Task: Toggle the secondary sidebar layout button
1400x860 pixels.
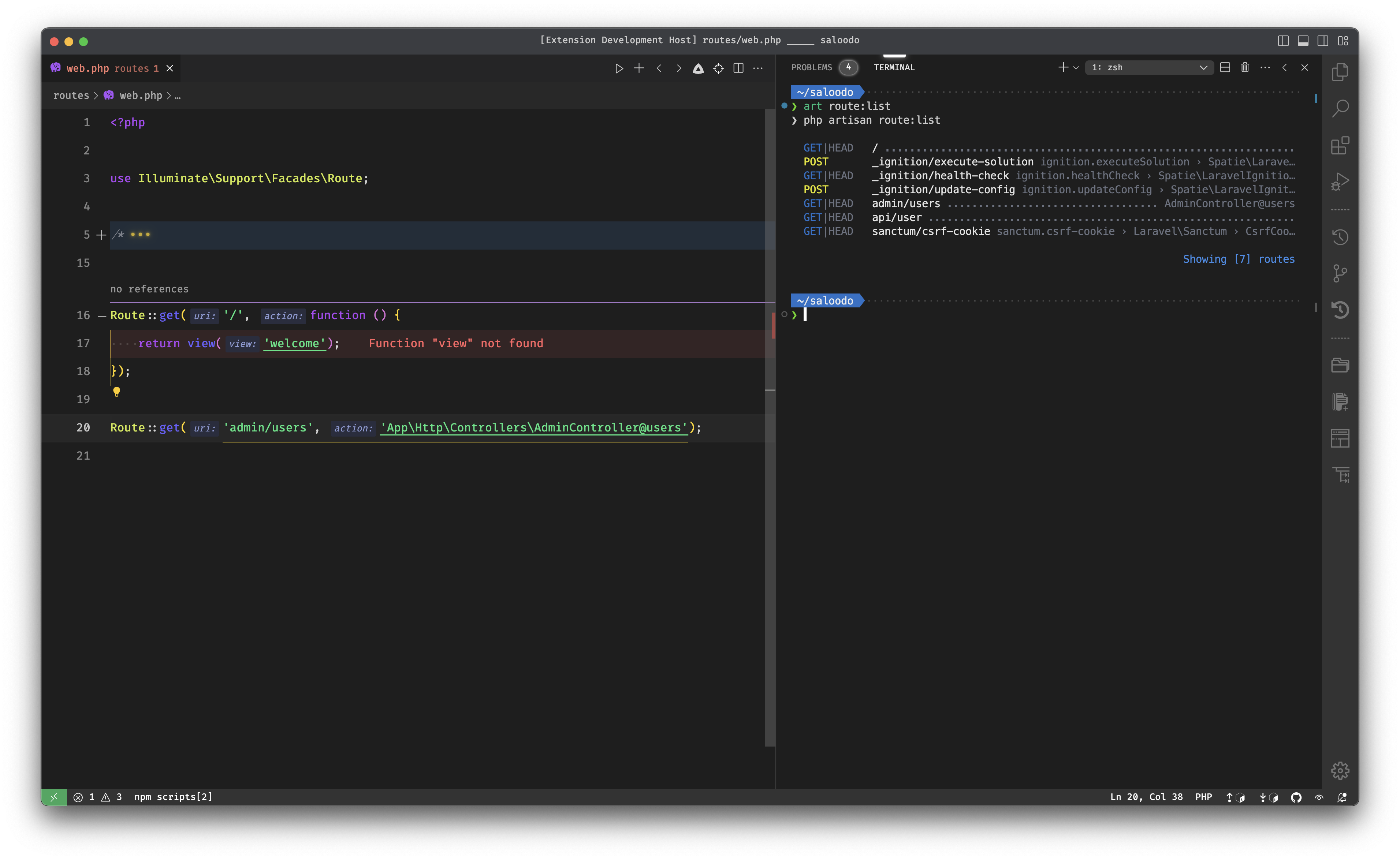Action: coord(1323,40)
